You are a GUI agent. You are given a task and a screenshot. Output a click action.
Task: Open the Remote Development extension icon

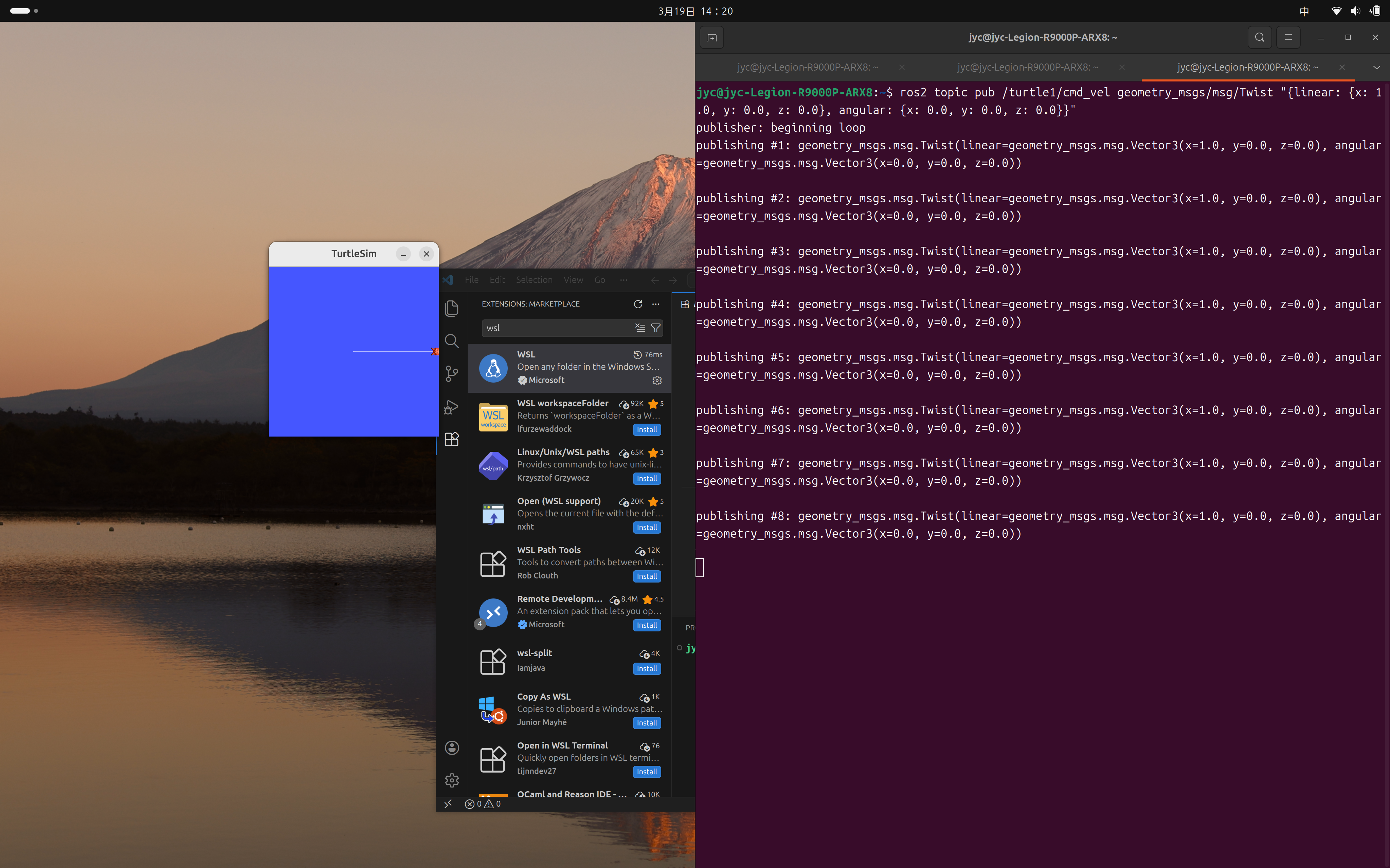(493, 612)
